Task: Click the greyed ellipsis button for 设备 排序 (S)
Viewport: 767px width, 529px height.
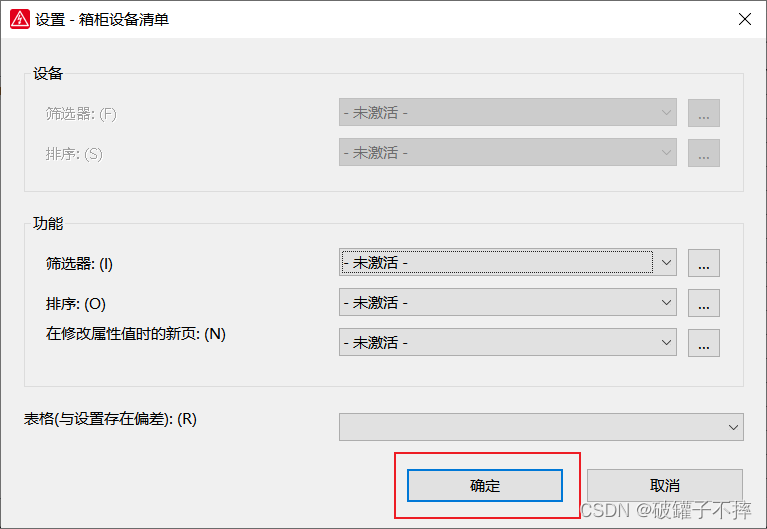Action: [x=704, y=153]
